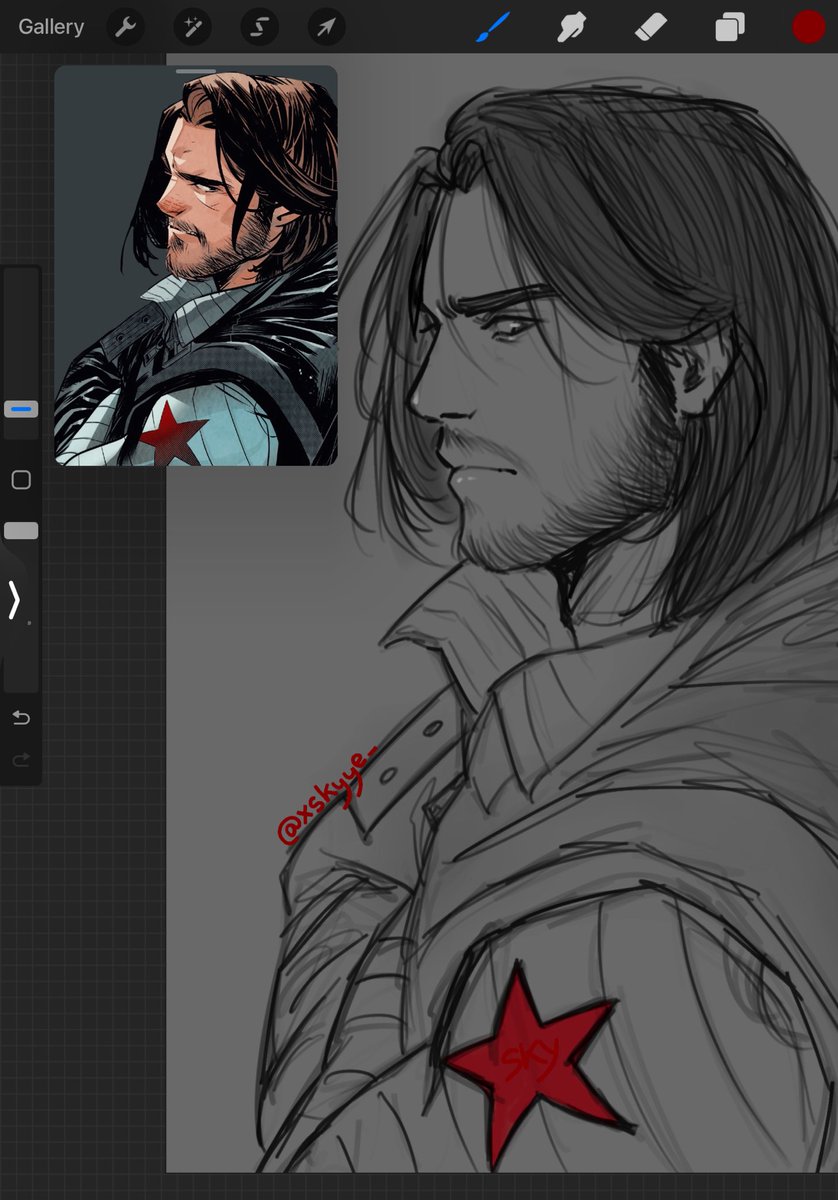Tap the redo arrow below undo
Viewport: 838px width, 1200px height.
coord(20,760)
